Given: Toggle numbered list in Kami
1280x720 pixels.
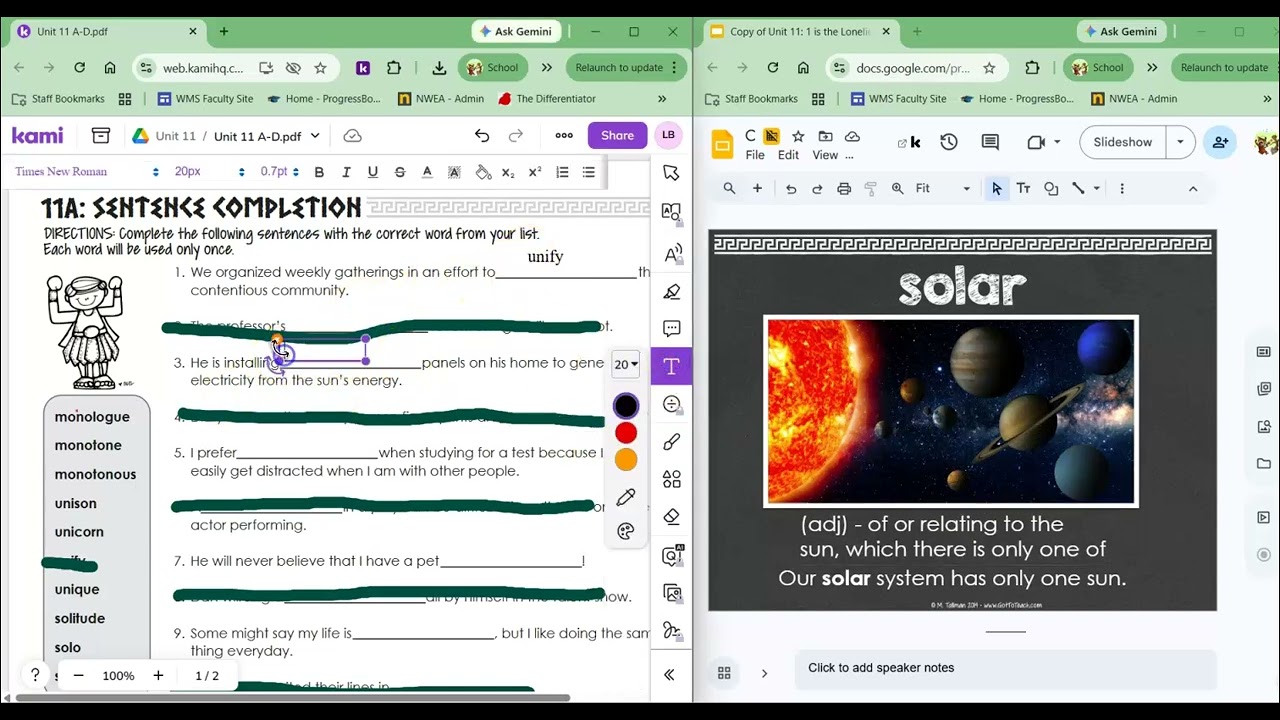Looking at the screenshot, I should click(562, 172).
